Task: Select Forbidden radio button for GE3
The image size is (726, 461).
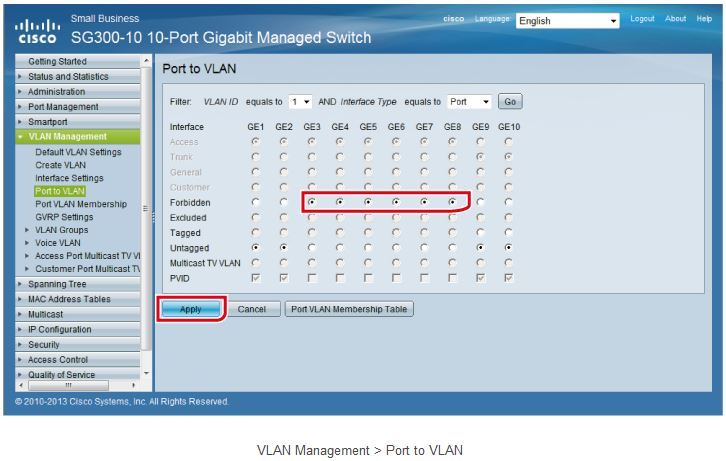Action: point(312,201)
